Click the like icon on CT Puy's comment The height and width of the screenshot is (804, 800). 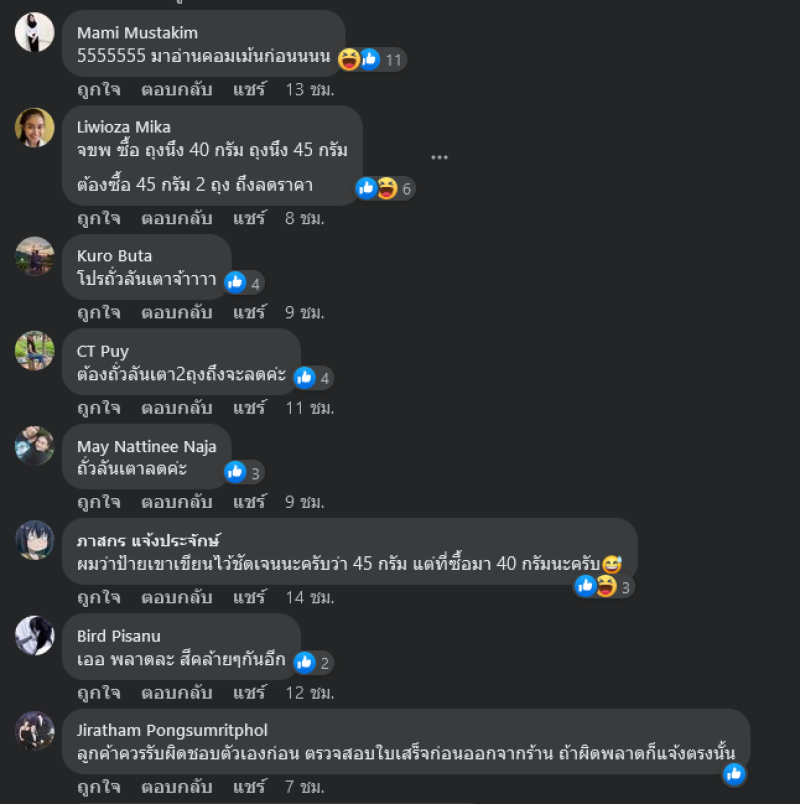(x=304, y=378)
